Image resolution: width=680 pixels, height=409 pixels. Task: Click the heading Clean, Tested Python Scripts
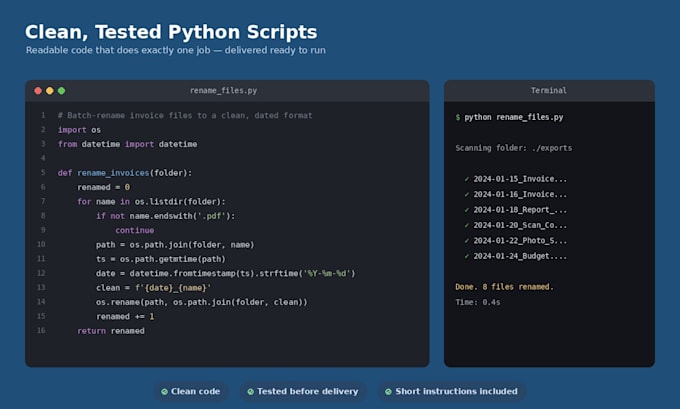[171, 32]
